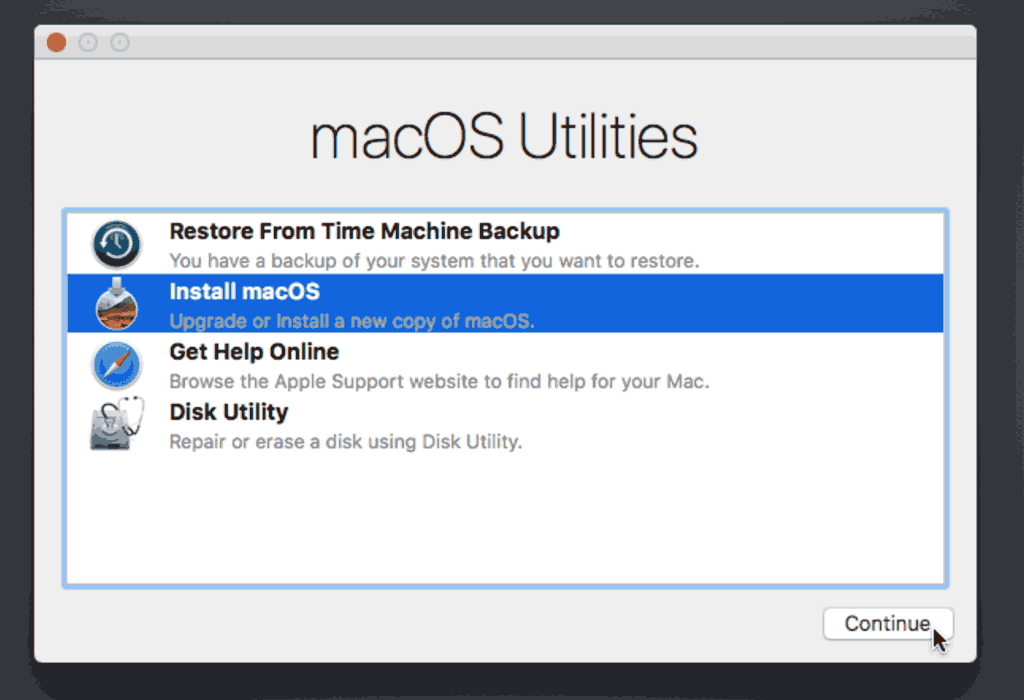This screenshot has width=1024, height=700.
Task: Click the Install macOS installer icon
Action: tap(116, 304)
